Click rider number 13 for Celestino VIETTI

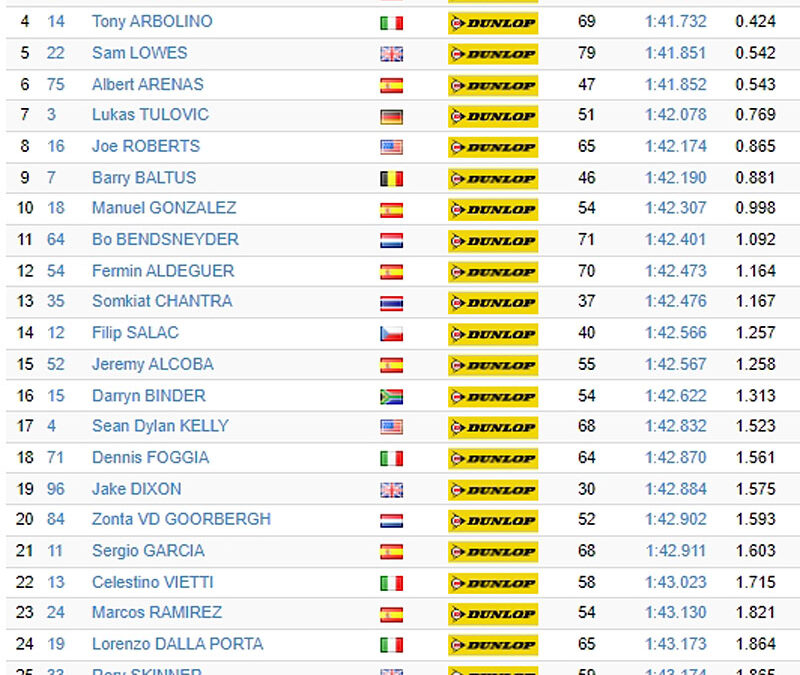click(56, 582)
